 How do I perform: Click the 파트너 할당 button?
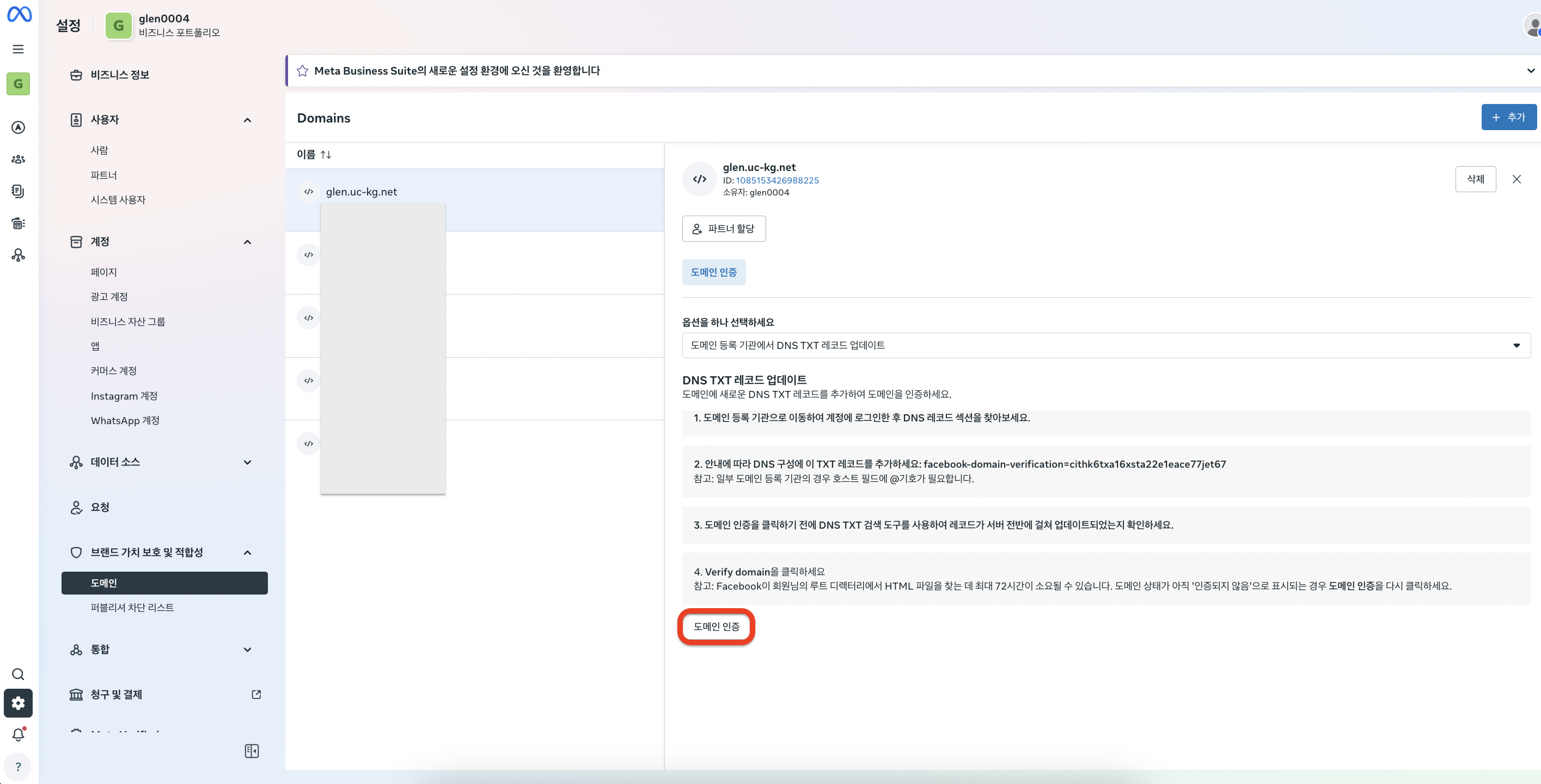coord(723,229)
